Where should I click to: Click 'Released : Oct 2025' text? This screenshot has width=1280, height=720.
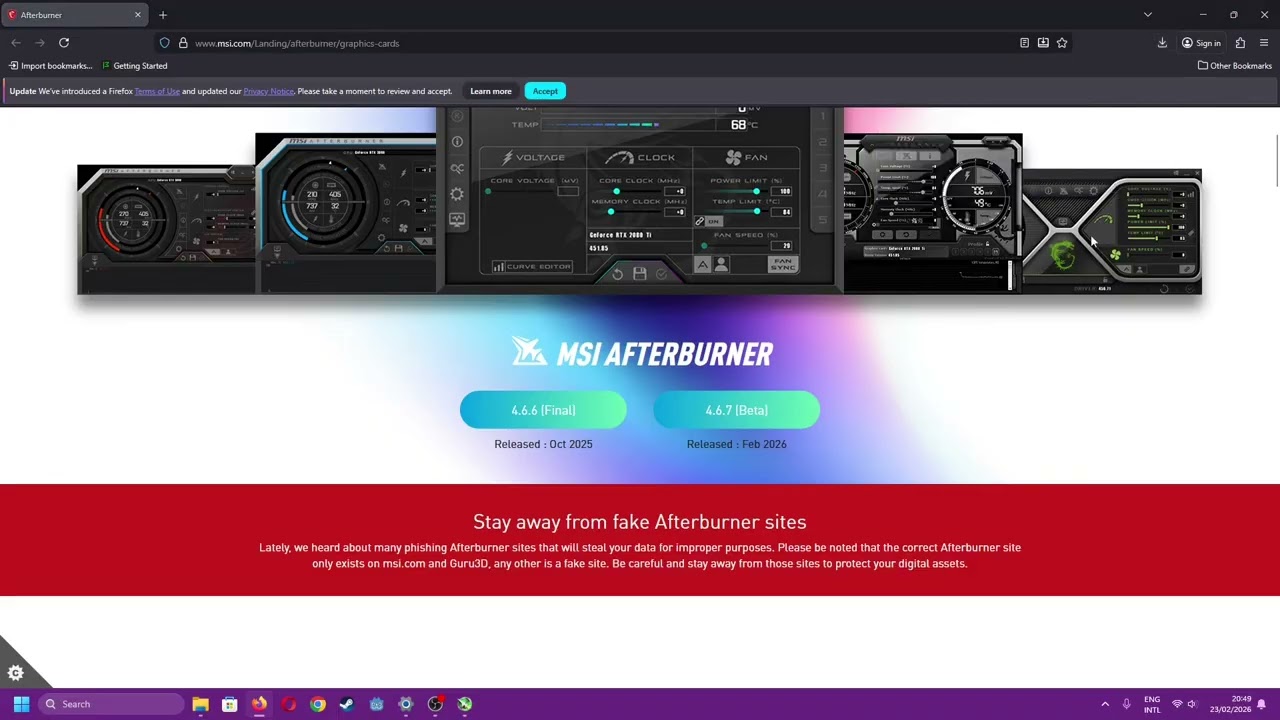coord(543,444)
